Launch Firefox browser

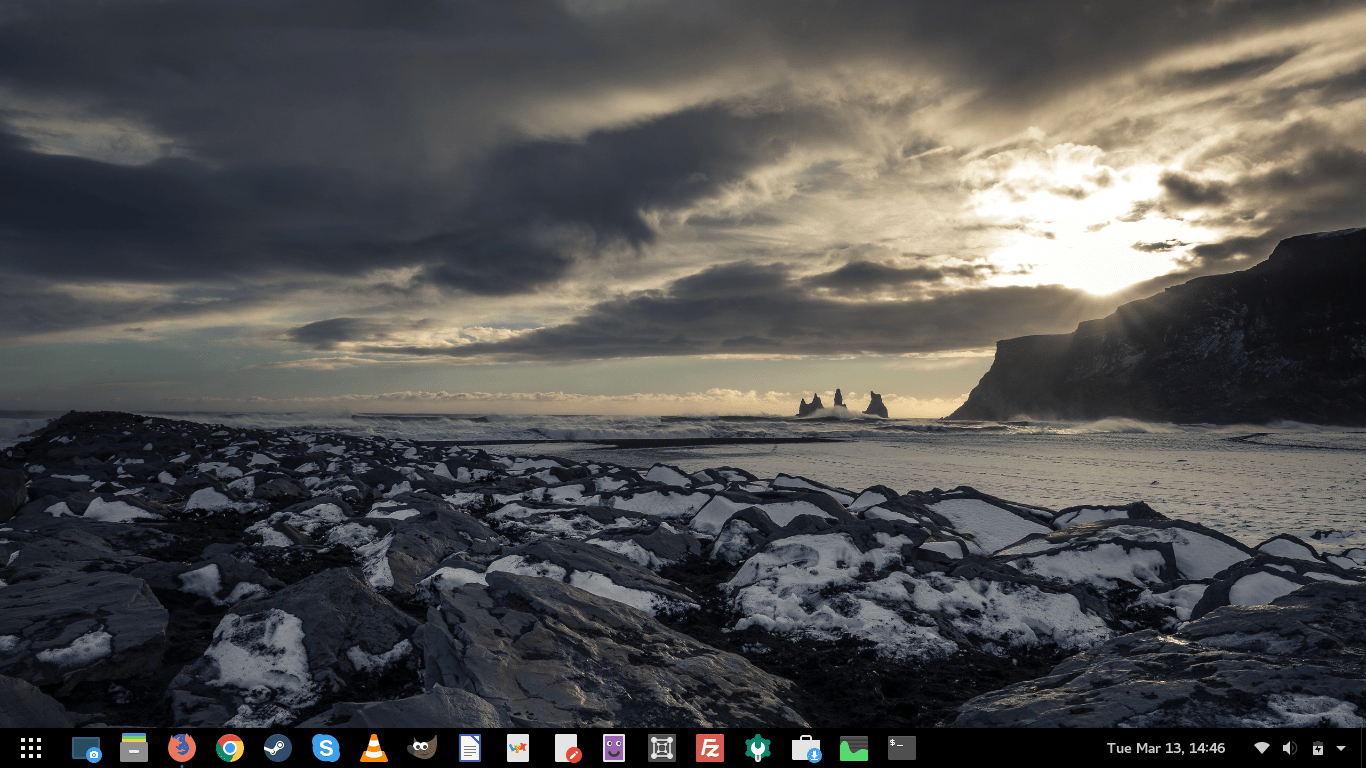click(182, 748)
